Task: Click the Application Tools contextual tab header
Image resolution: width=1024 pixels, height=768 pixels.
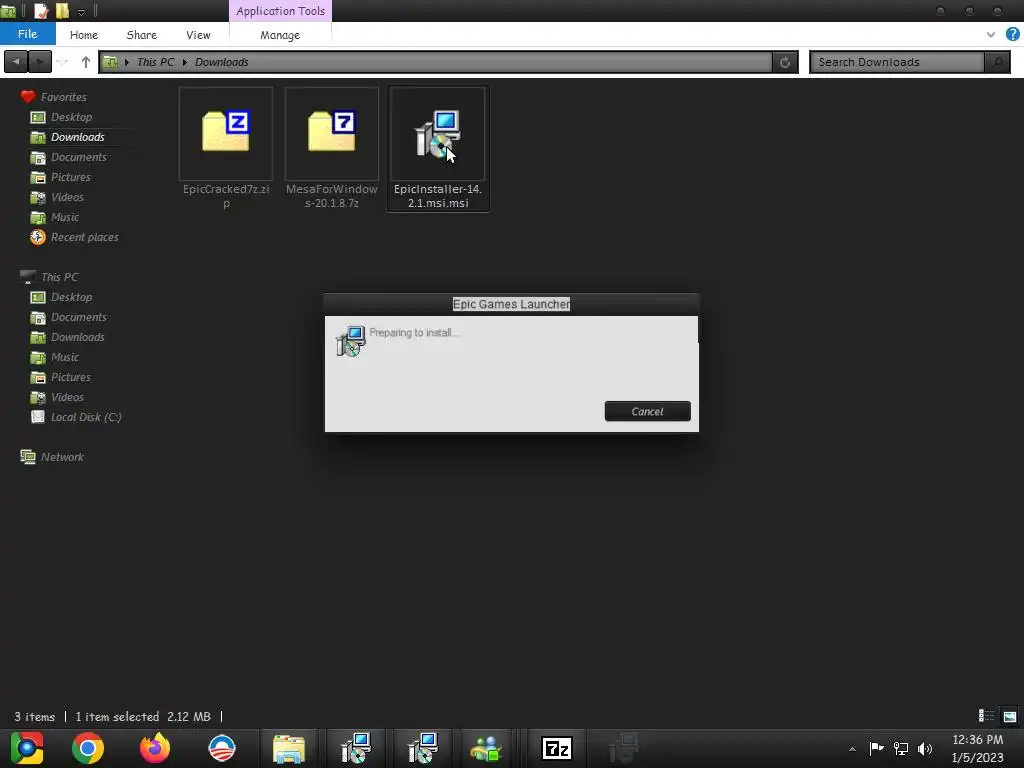Action: (280, 11)
